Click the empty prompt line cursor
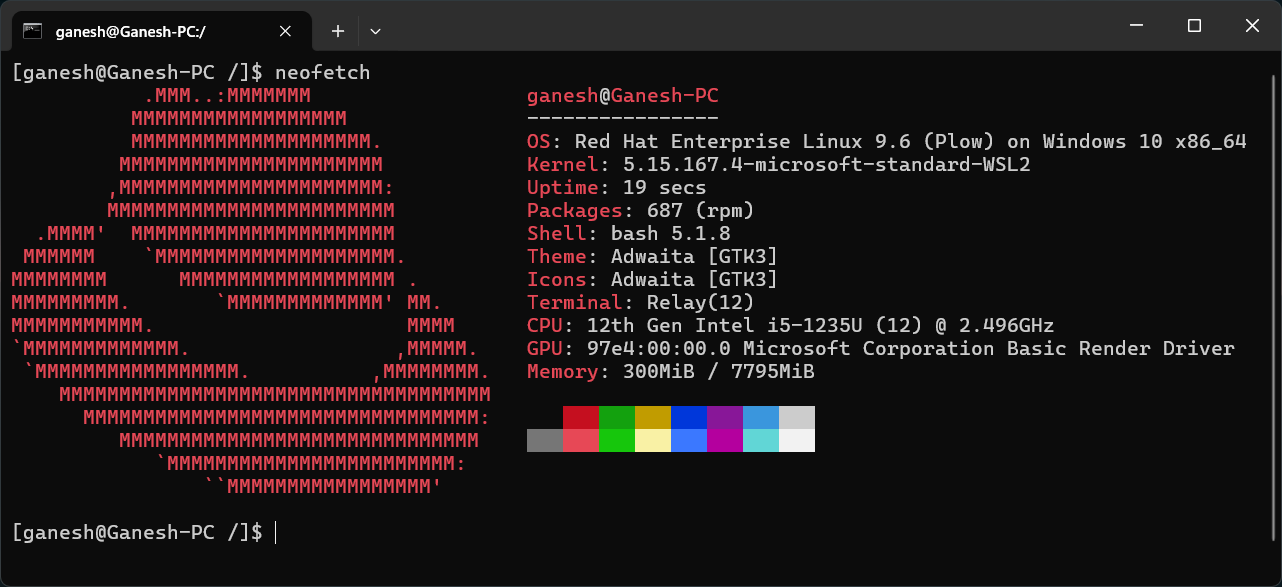Image resolution: width=1282 pixels, height=587 pixels. tap(275, 533)
